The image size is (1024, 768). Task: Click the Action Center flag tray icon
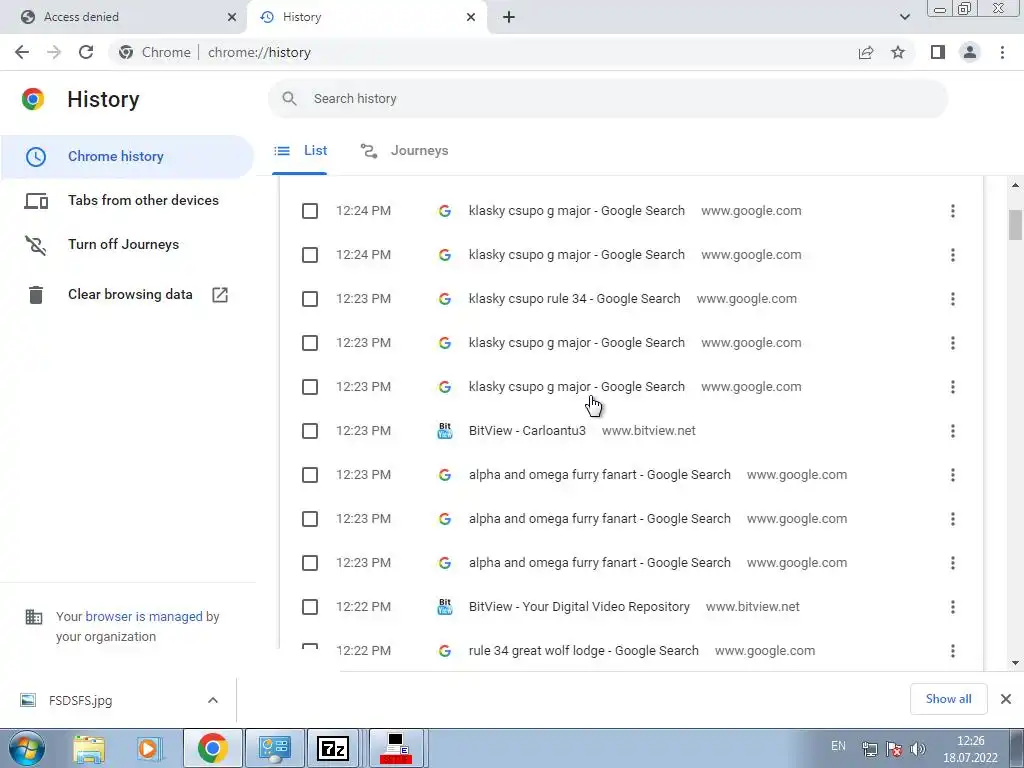click(x=893, y=749)
